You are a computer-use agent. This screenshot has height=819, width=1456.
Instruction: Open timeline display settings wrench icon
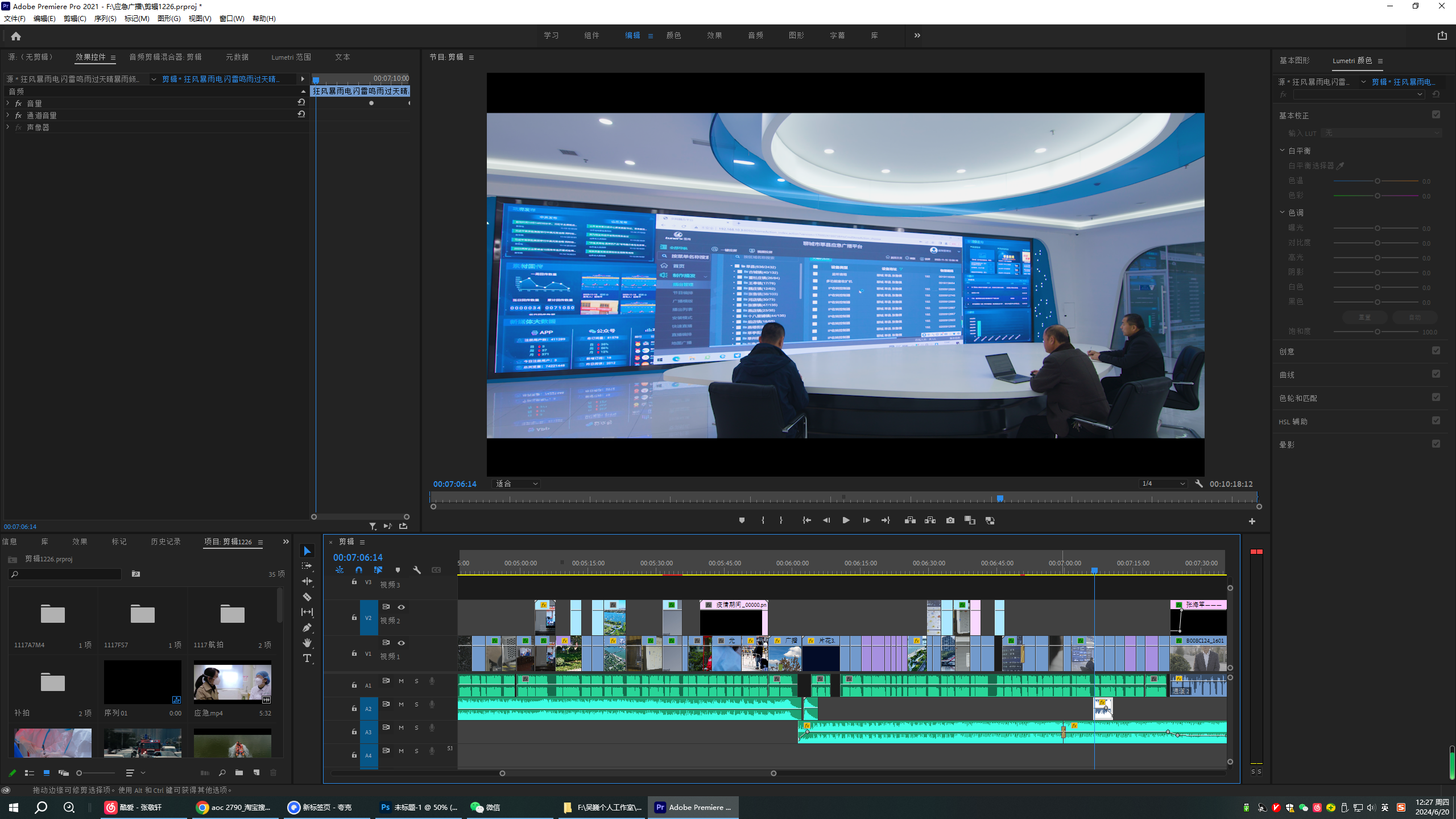tap(417, 570)
